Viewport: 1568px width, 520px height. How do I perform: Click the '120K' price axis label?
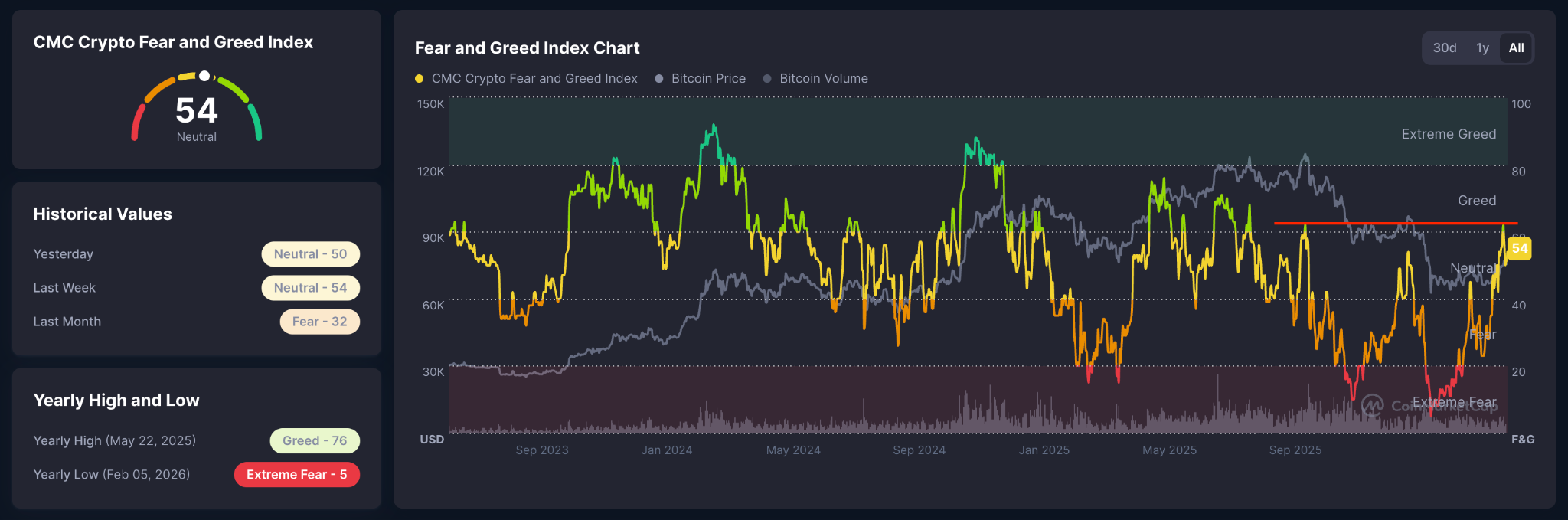pyautogui.click(x=430, y=172)
